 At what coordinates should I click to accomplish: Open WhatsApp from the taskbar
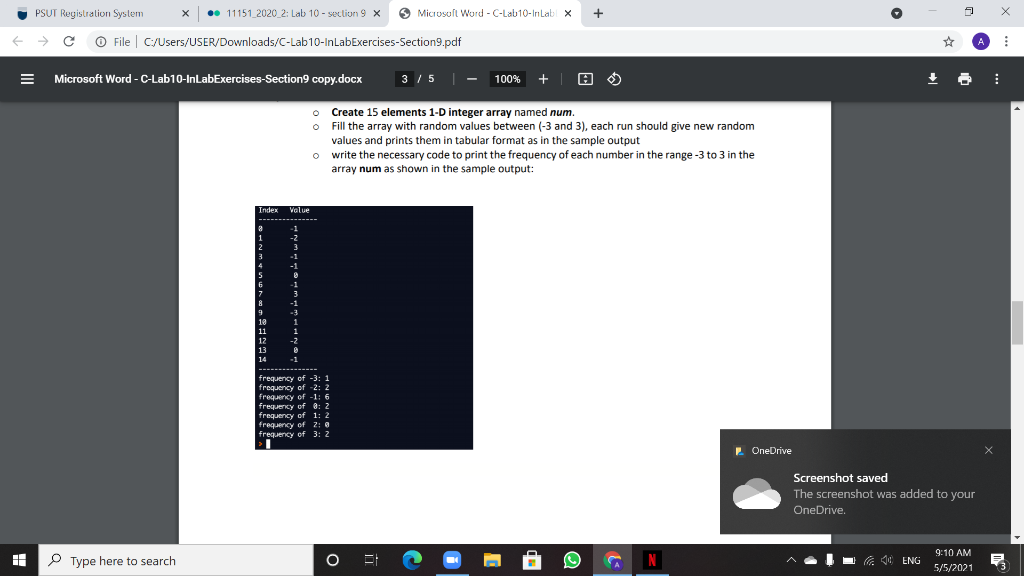572,560
